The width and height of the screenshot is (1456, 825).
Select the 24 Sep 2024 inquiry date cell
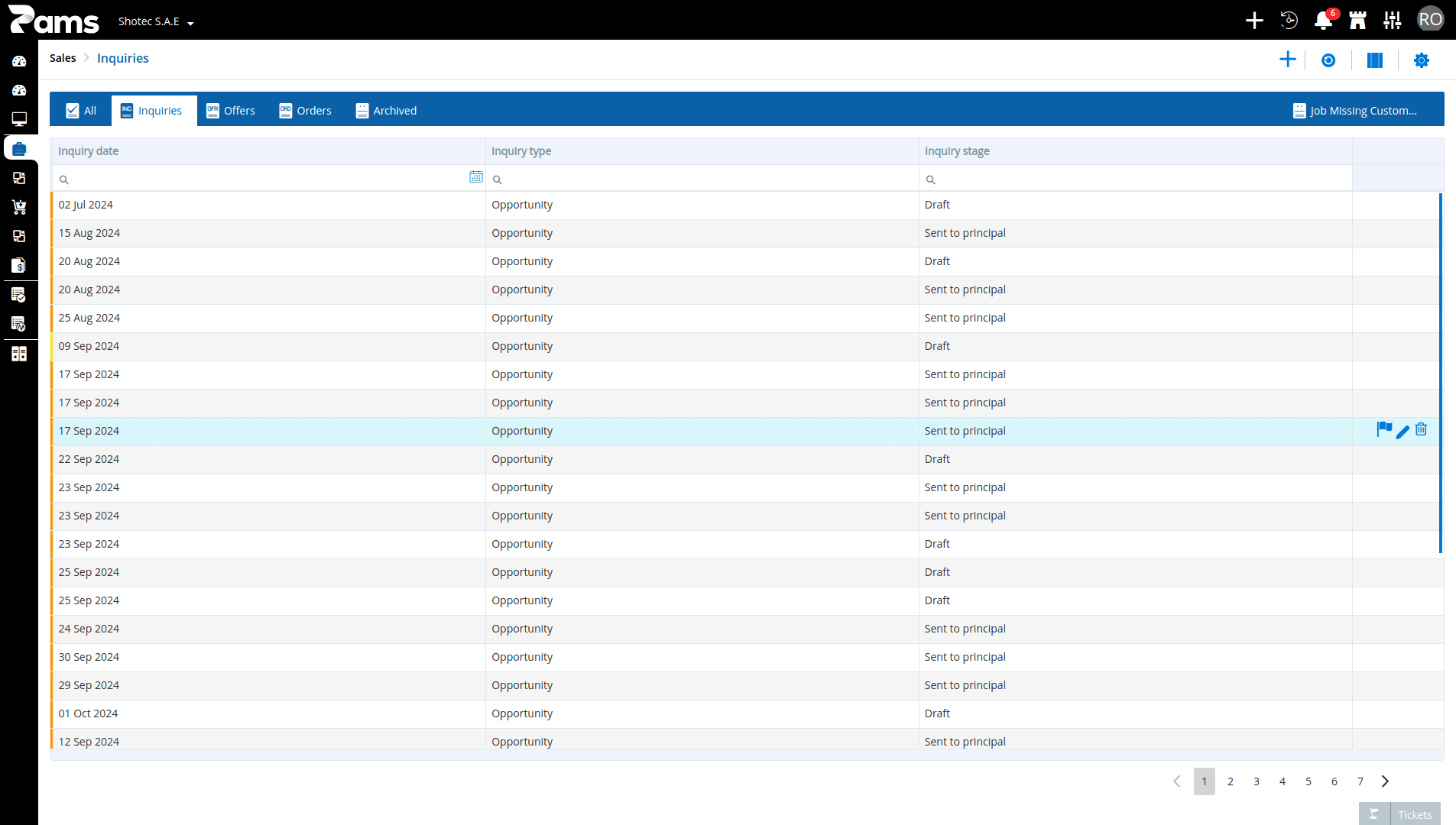(268, 629)
